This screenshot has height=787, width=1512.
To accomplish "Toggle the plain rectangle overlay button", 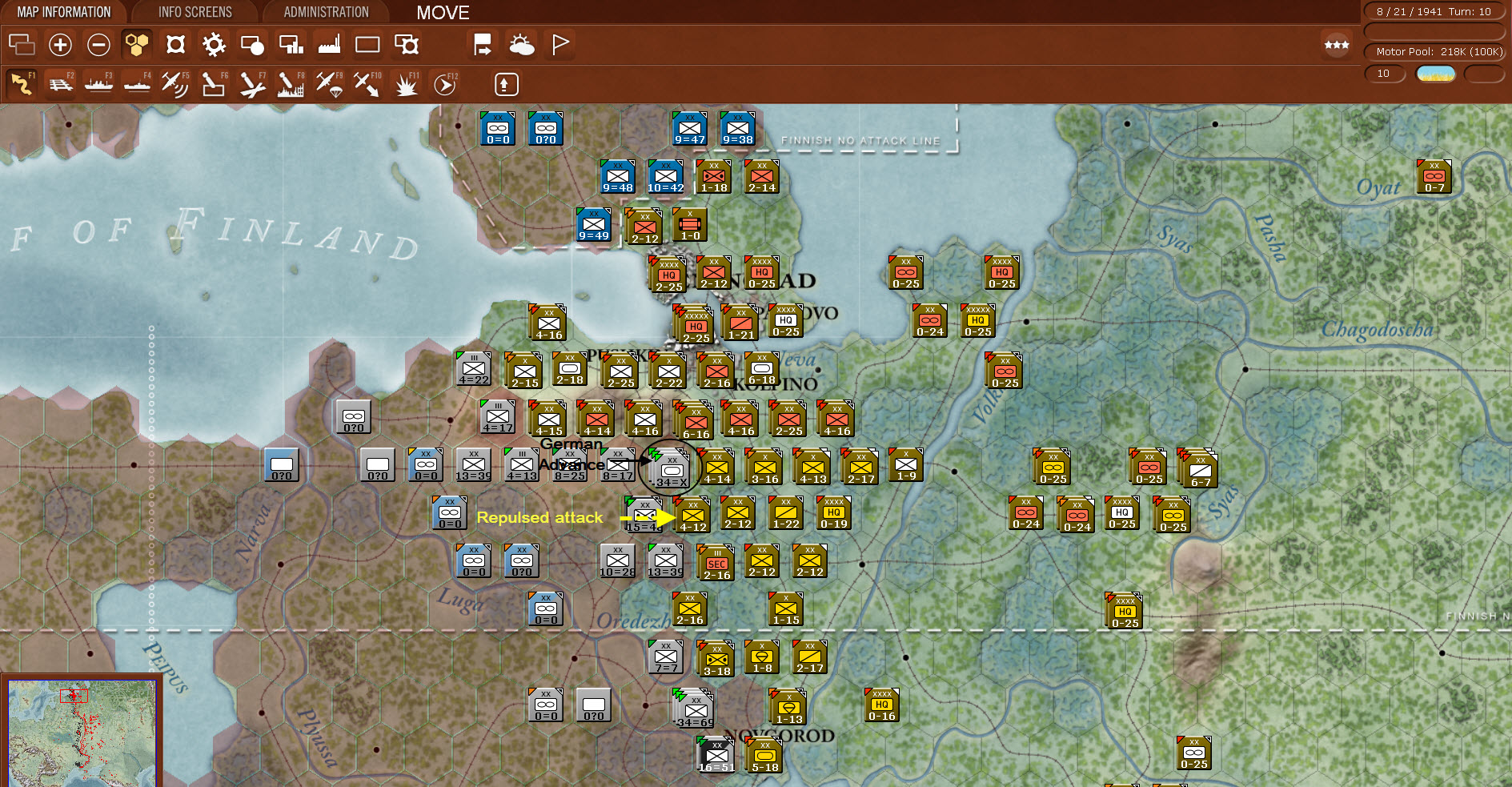I will click(x=367, y=45).
